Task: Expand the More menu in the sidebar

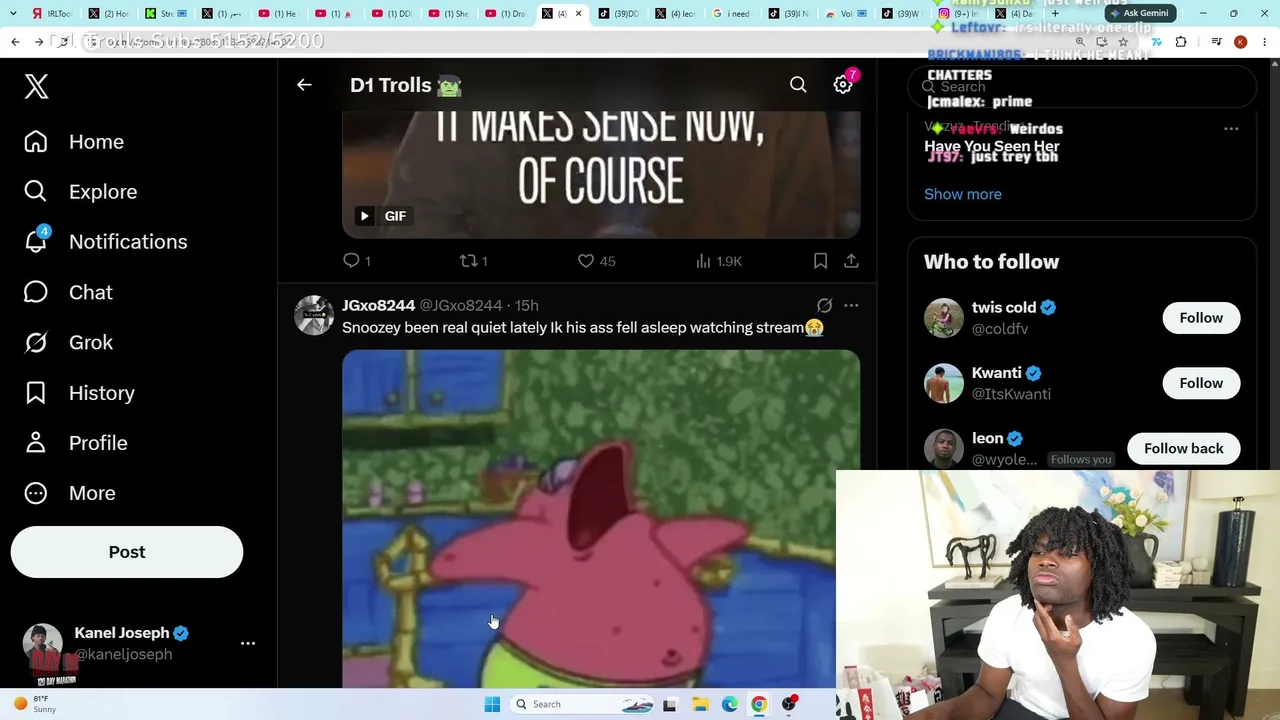Action: tap(70, 493)
